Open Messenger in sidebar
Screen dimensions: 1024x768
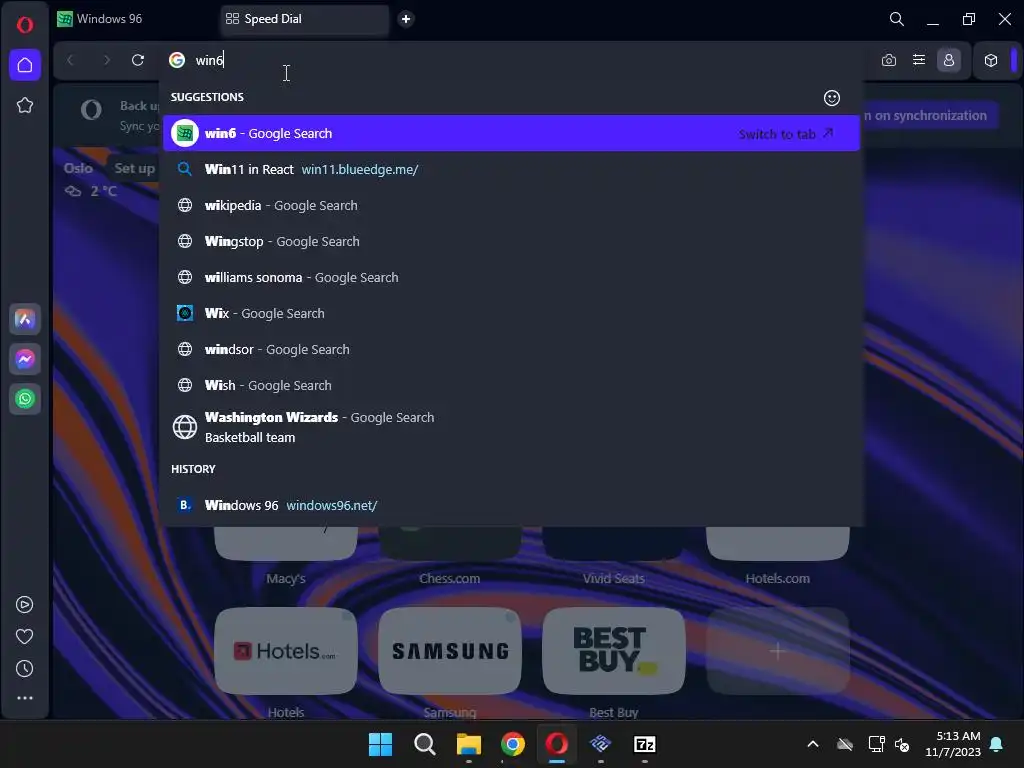pos(25,359)
